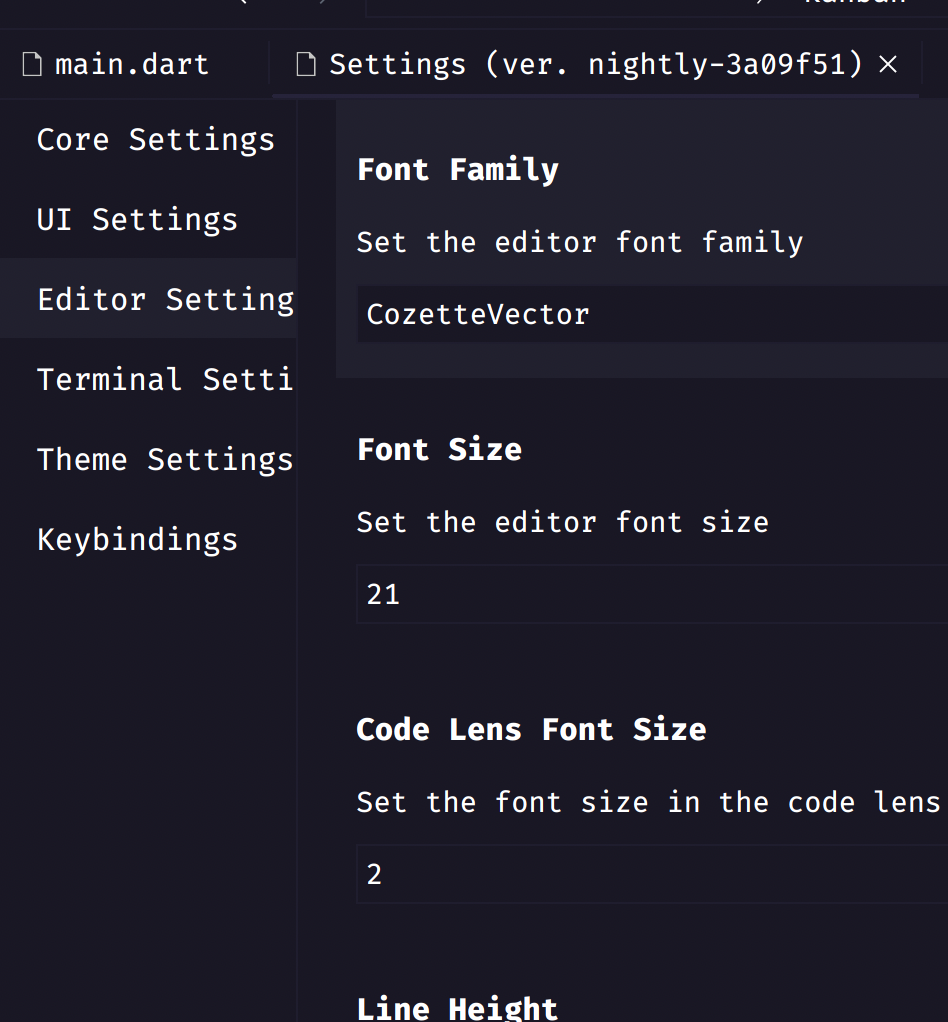Open Core Settings section

[x=155, y=139]
